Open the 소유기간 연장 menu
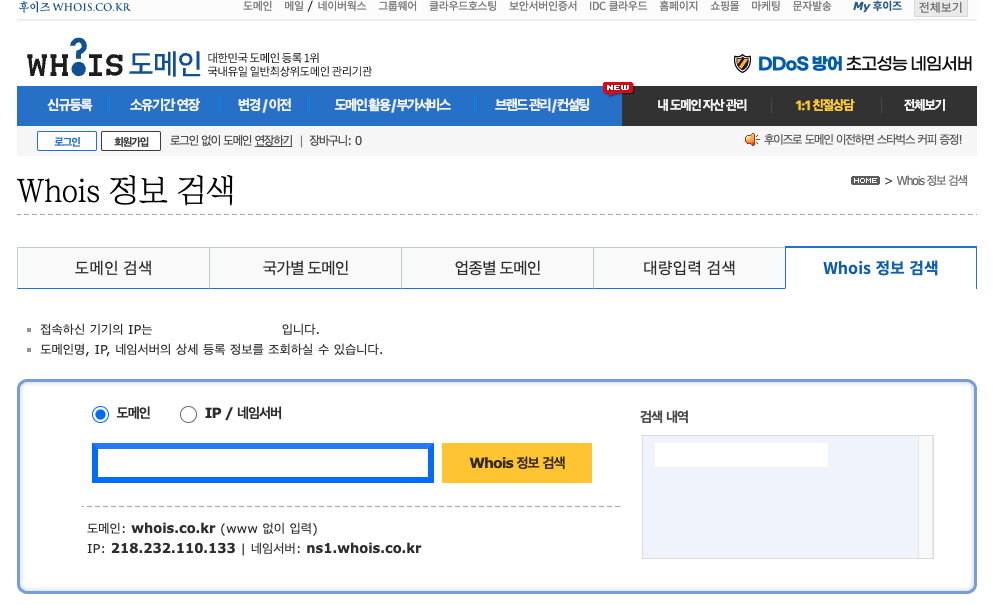Image resolution: width=993 pixels, height=605 pixels. tap(165, 105)
